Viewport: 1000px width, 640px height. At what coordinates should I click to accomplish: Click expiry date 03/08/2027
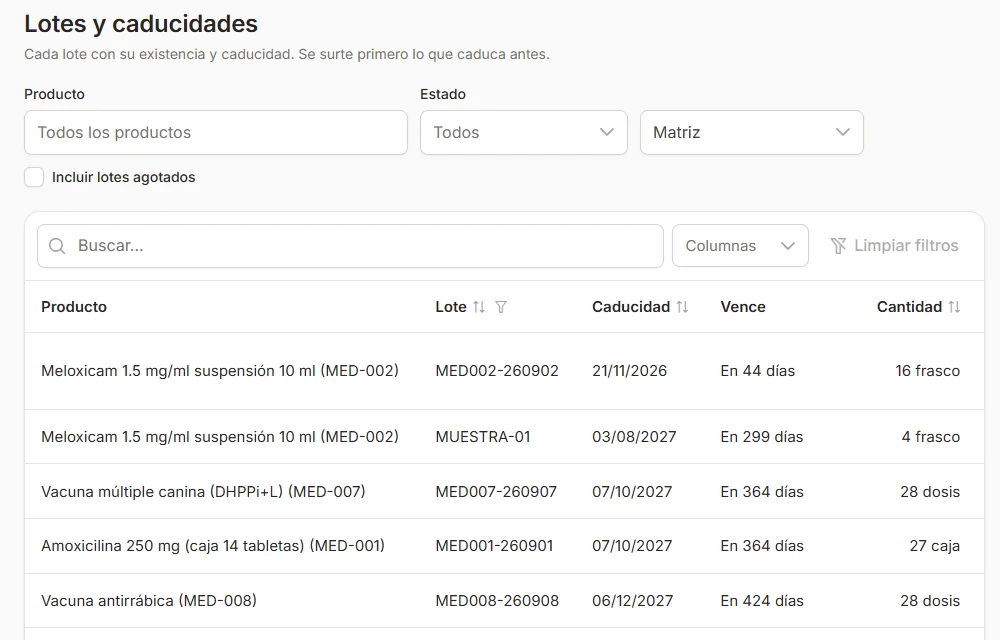[x=634, y=437]
